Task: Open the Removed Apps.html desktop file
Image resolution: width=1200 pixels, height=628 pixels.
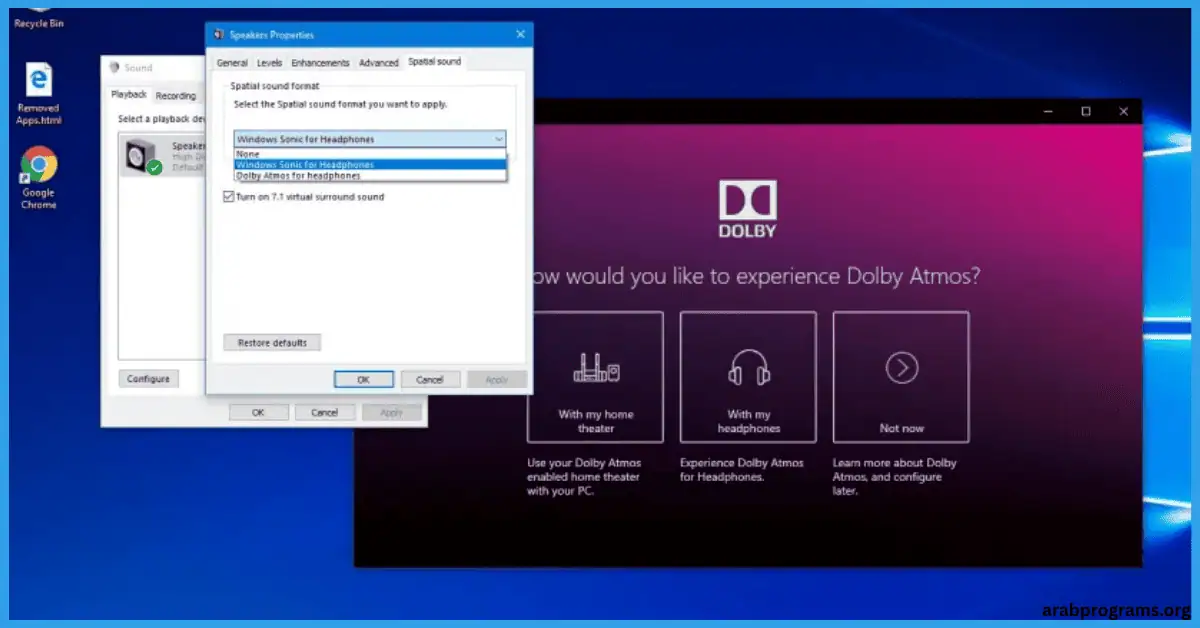Action: tap(39, 92)
